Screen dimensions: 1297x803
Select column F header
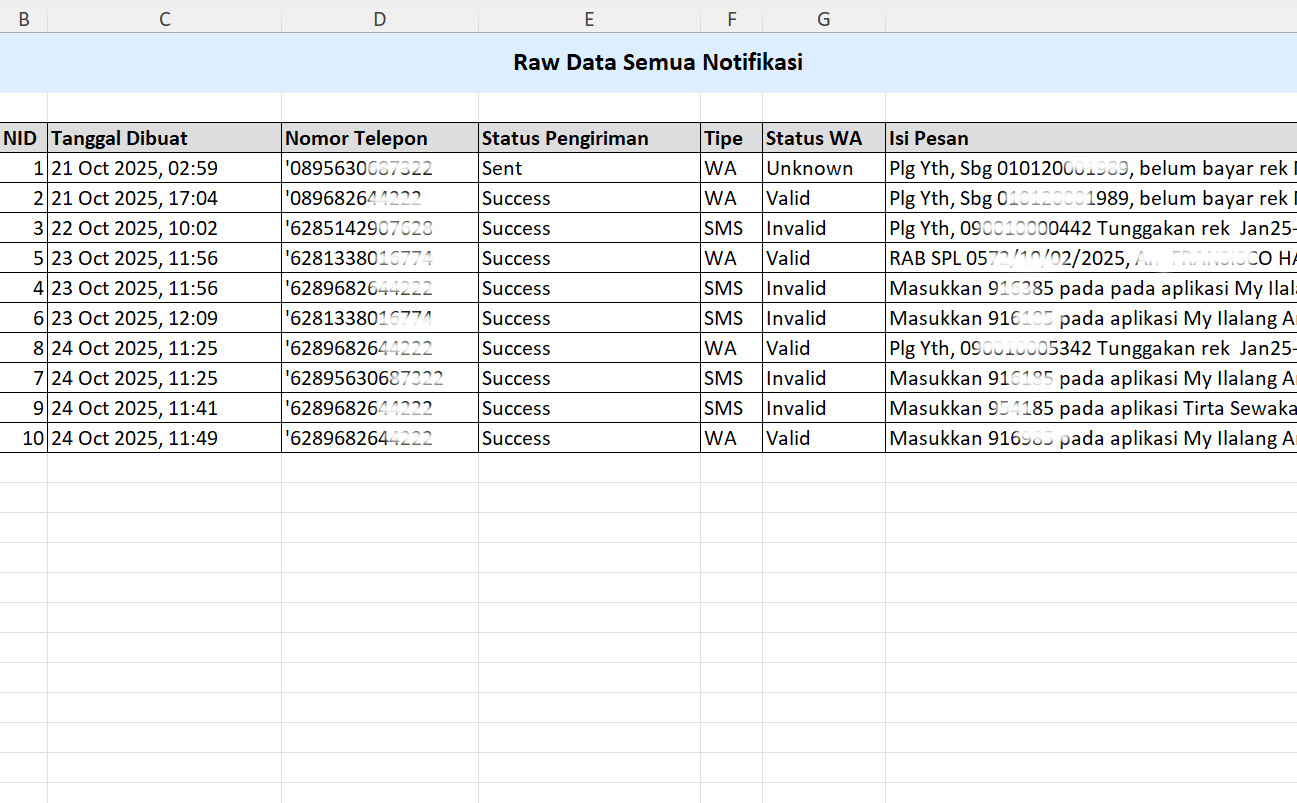tap(731, 19)
